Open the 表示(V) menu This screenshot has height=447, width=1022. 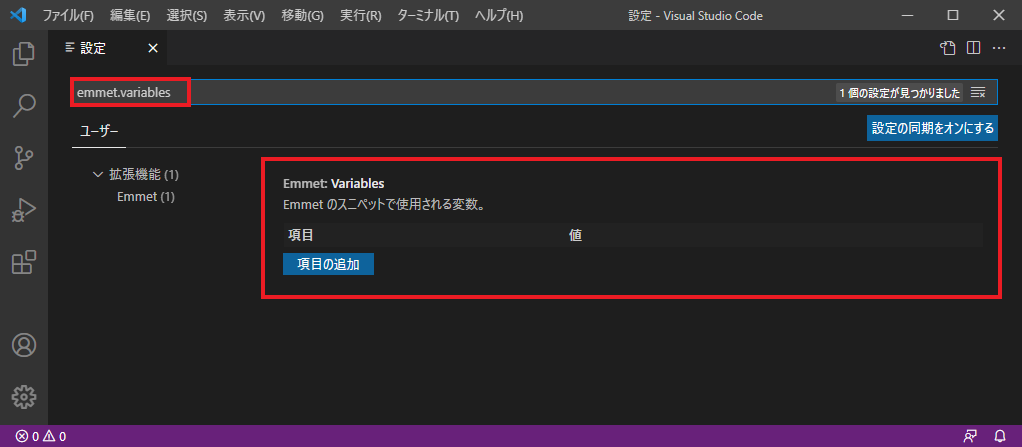244,15
